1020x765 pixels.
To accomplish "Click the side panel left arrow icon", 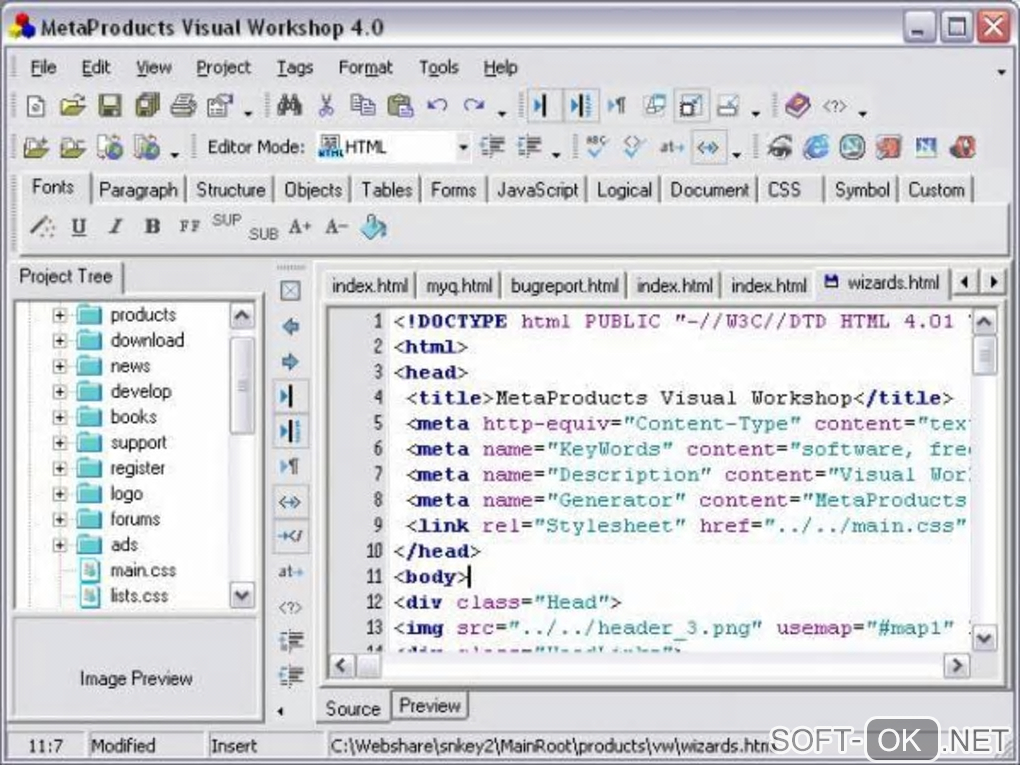I will (290, 326).
